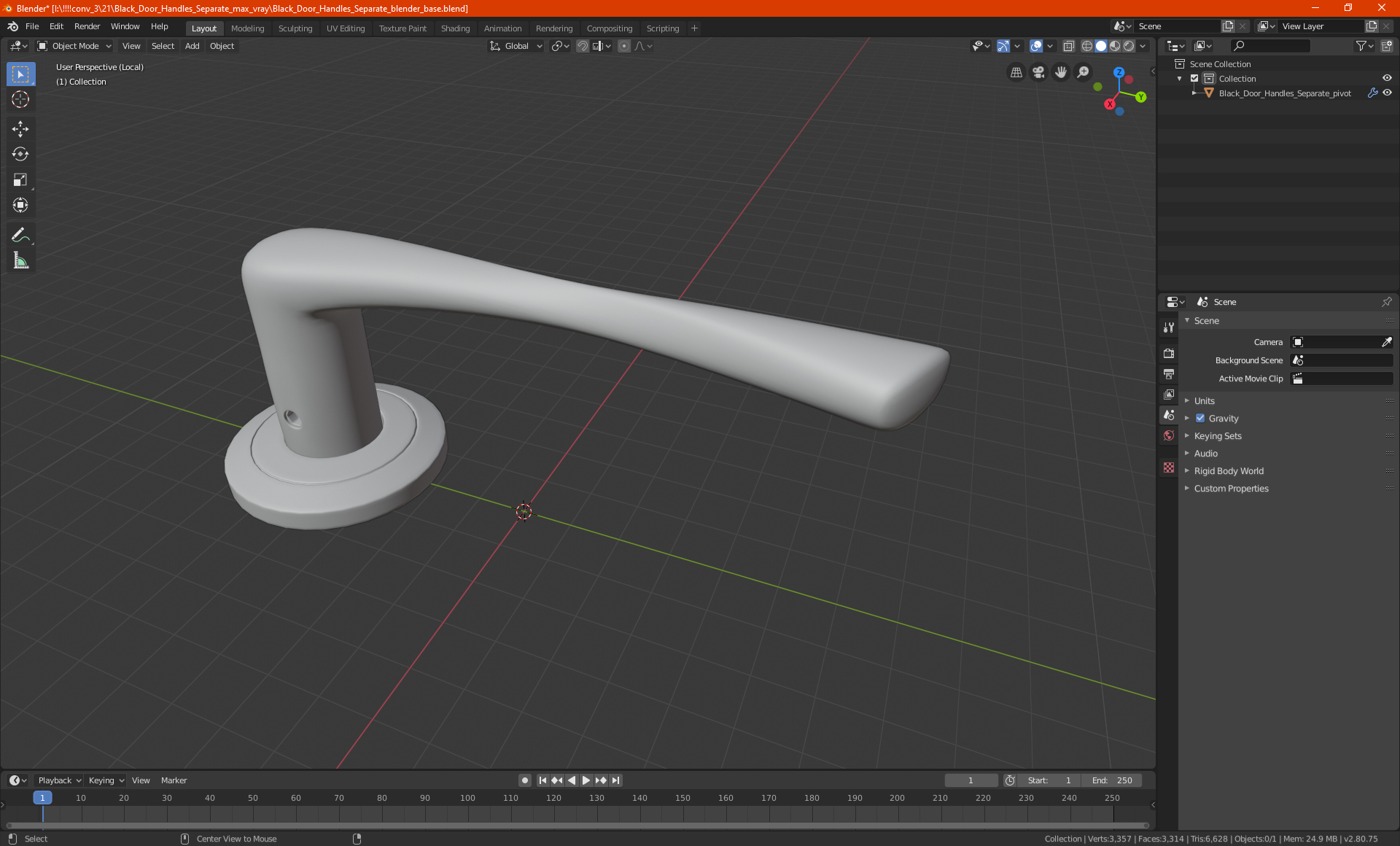The width and height of the screenshot is (1400, 846).
Task: Toggle Collection exclude checkbox in outliner
Action: (1194, 79)
